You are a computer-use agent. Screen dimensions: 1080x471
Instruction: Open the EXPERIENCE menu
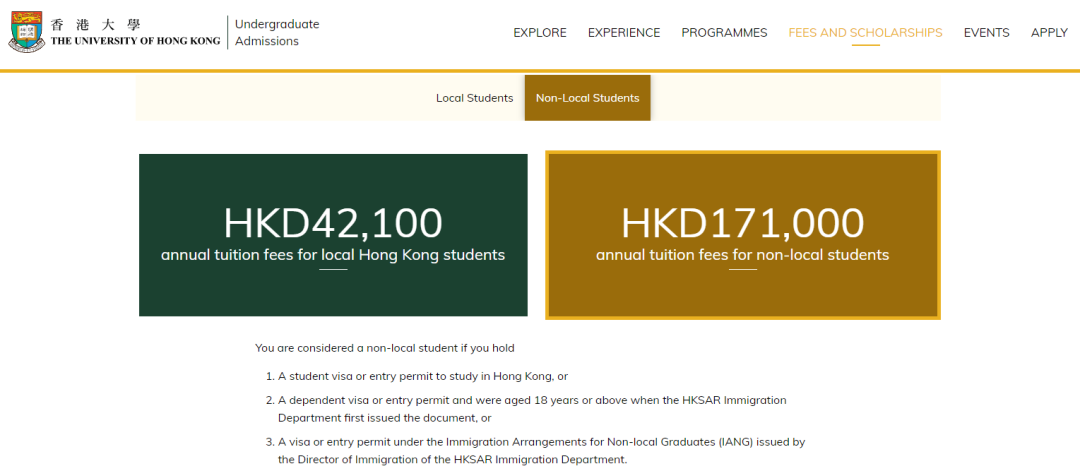click(x=624, y=32)
